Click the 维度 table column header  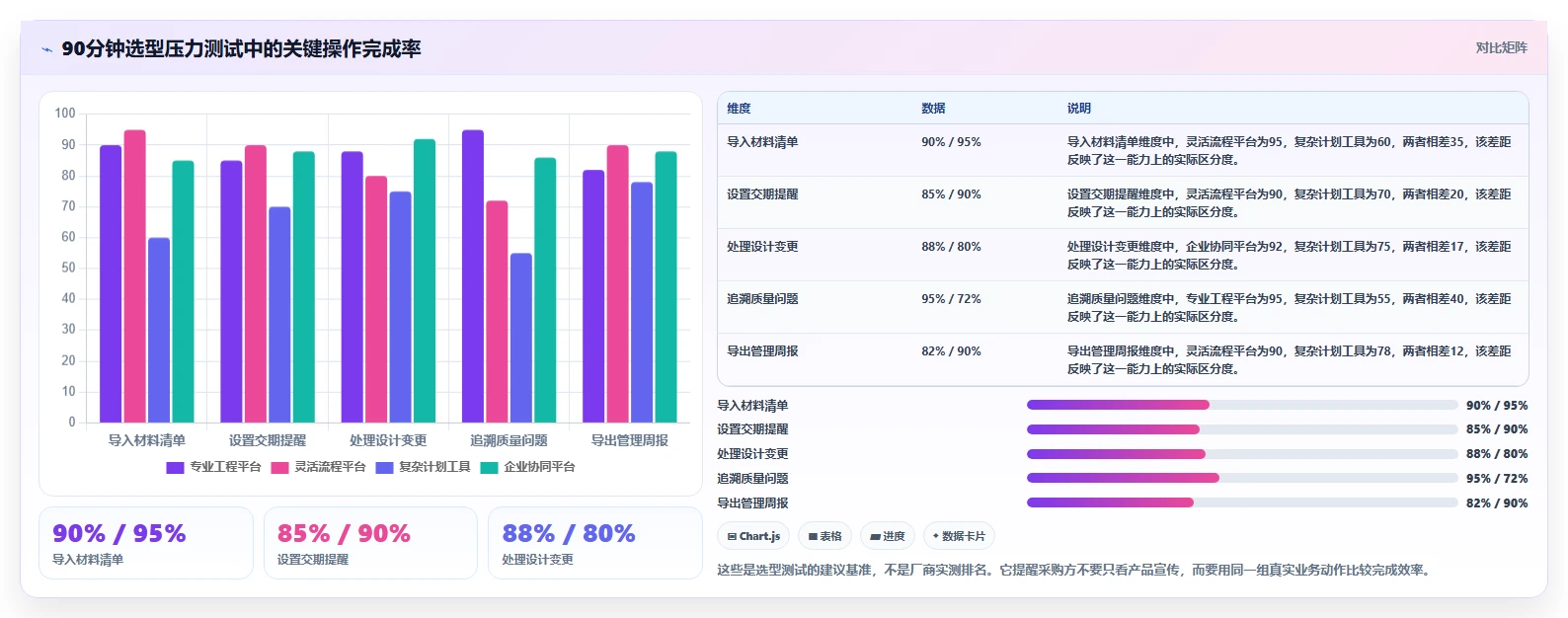pos(739,109)
